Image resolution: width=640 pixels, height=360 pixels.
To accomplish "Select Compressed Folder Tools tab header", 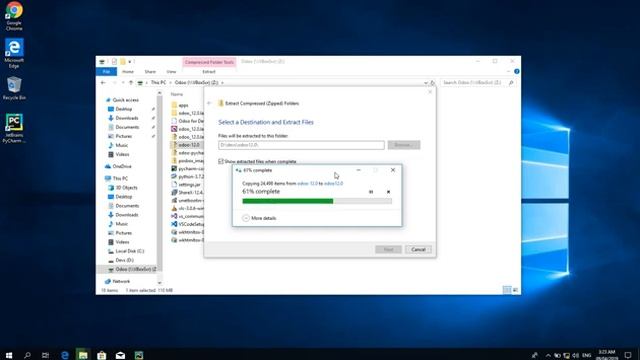I will pos(209,62).
